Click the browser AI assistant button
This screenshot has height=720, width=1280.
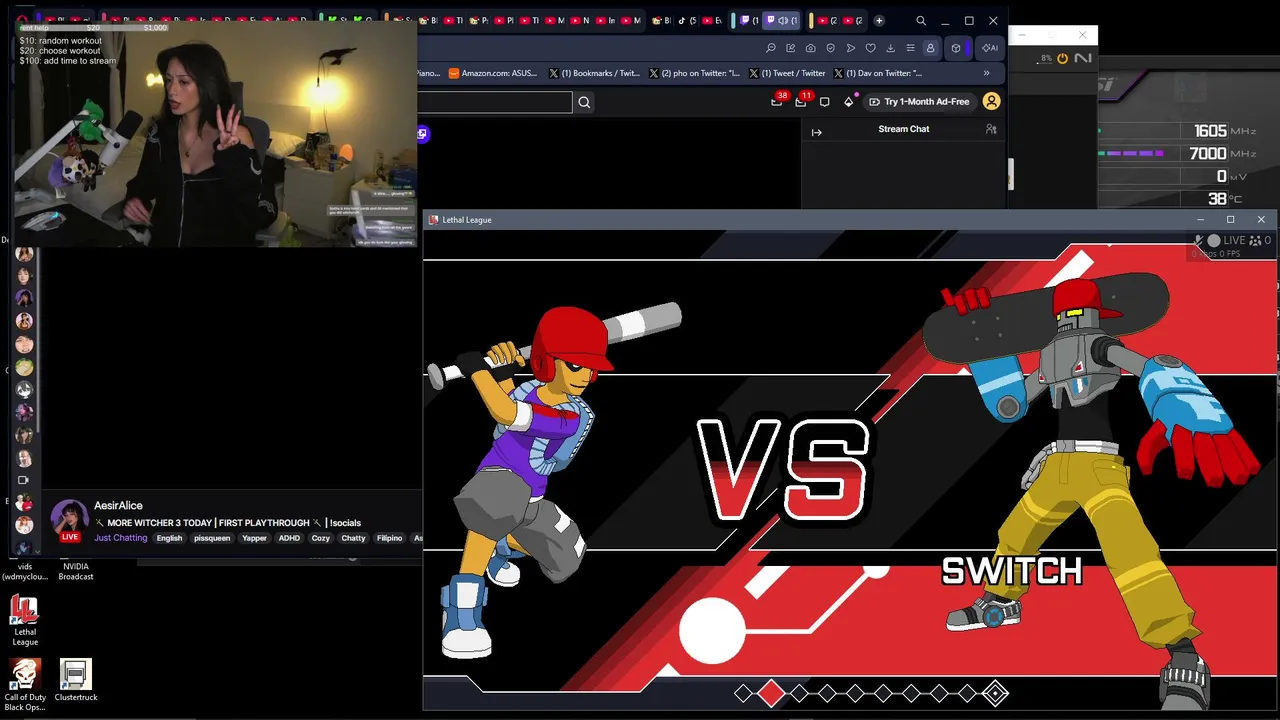[989, 48]
